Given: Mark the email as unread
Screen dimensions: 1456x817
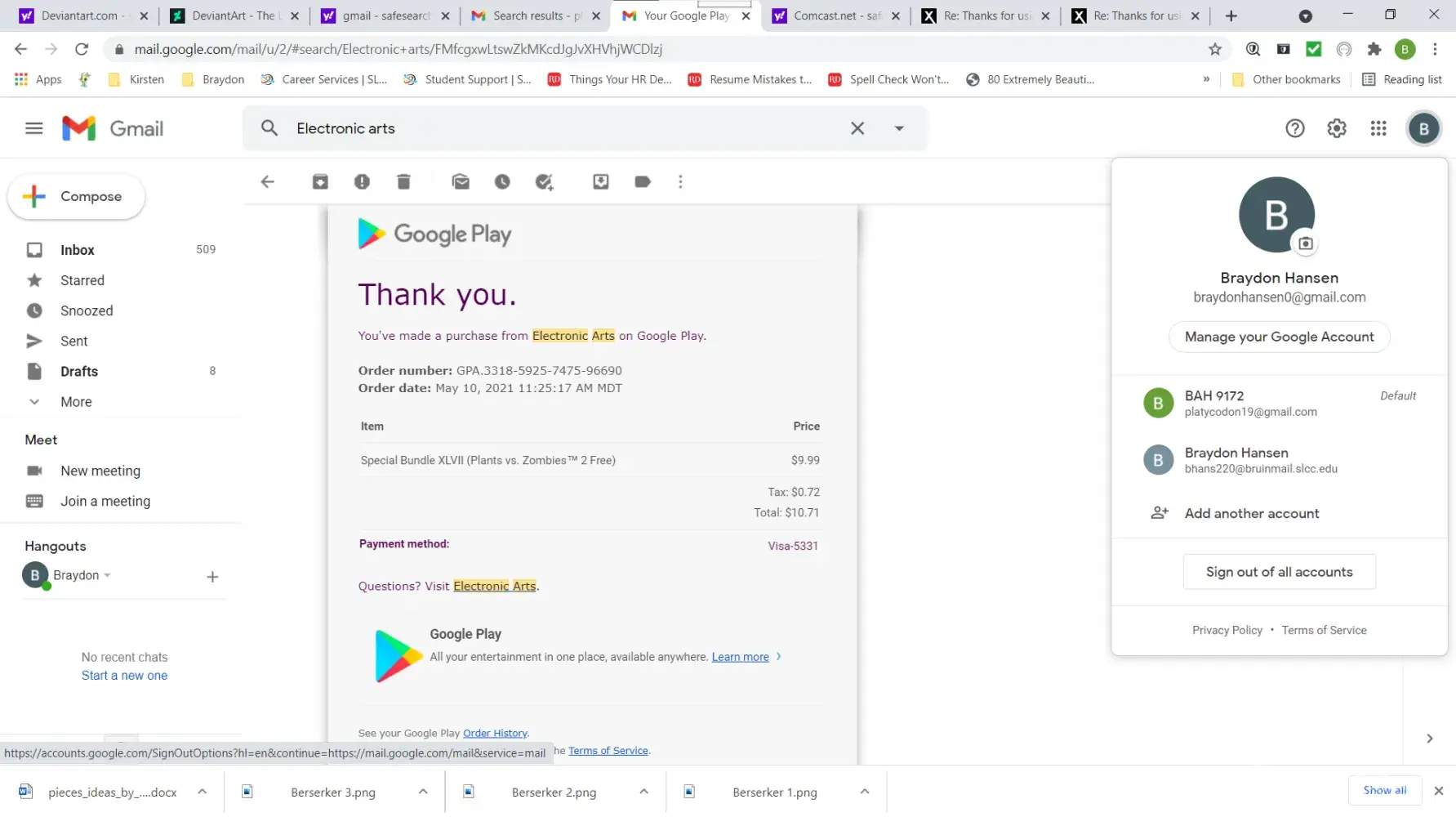Looking at the screenshot, I should pos(461,182).
